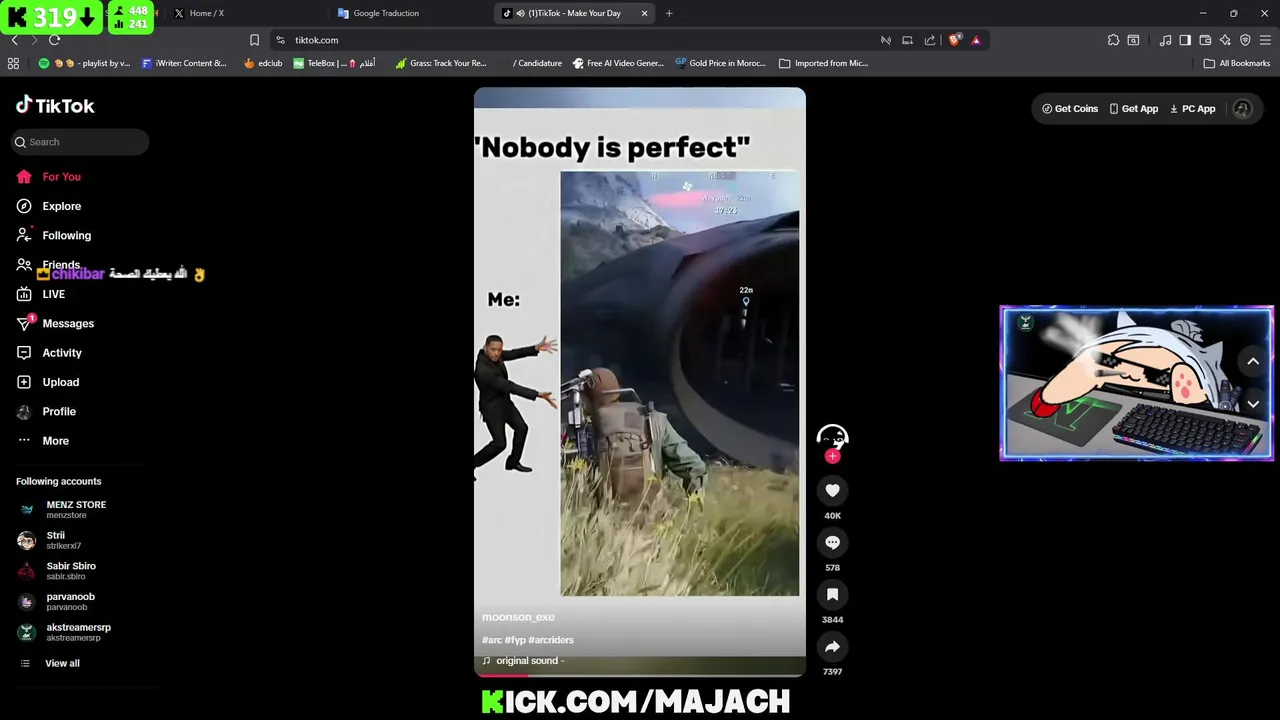Screen dimensions: 1280x720
Task: Open Brave Shields lion icon
Action: [x=955, y=40]
